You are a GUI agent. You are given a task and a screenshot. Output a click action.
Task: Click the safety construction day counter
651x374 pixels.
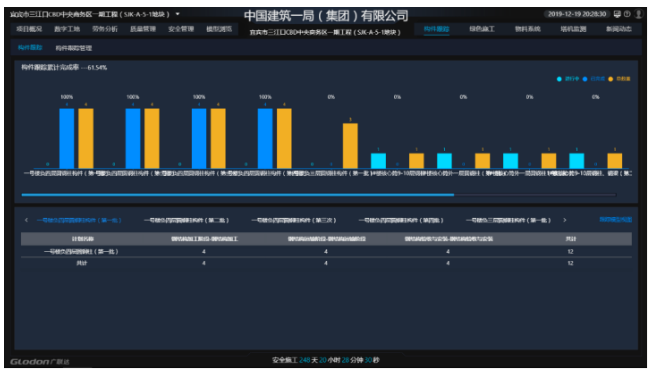(326, 360)
